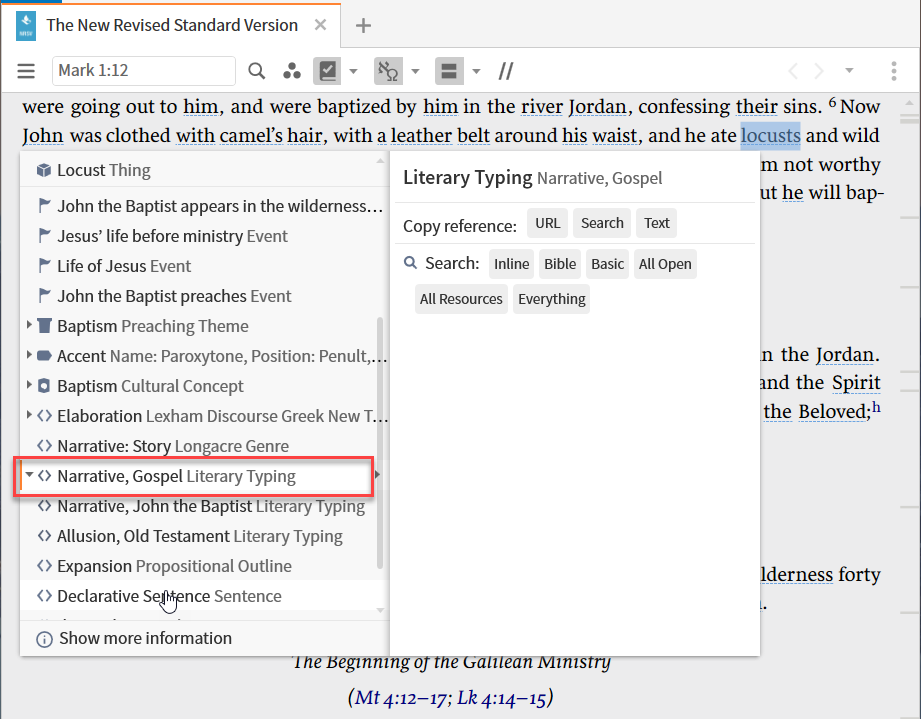Toggle the interlinear icon in toolbar

point(388,71)
